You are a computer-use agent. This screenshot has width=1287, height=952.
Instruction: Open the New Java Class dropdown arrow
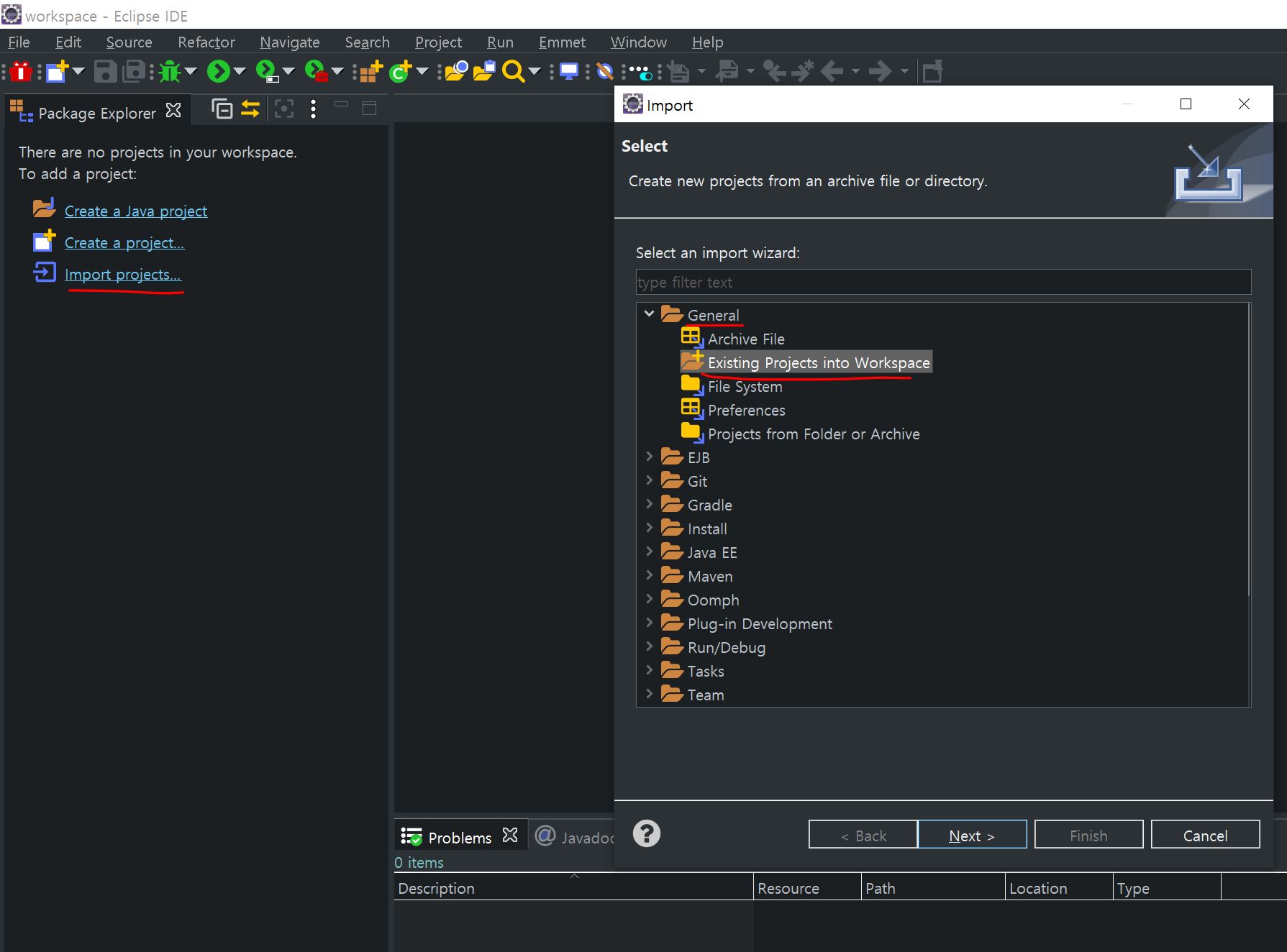click(x=422, y=71)
